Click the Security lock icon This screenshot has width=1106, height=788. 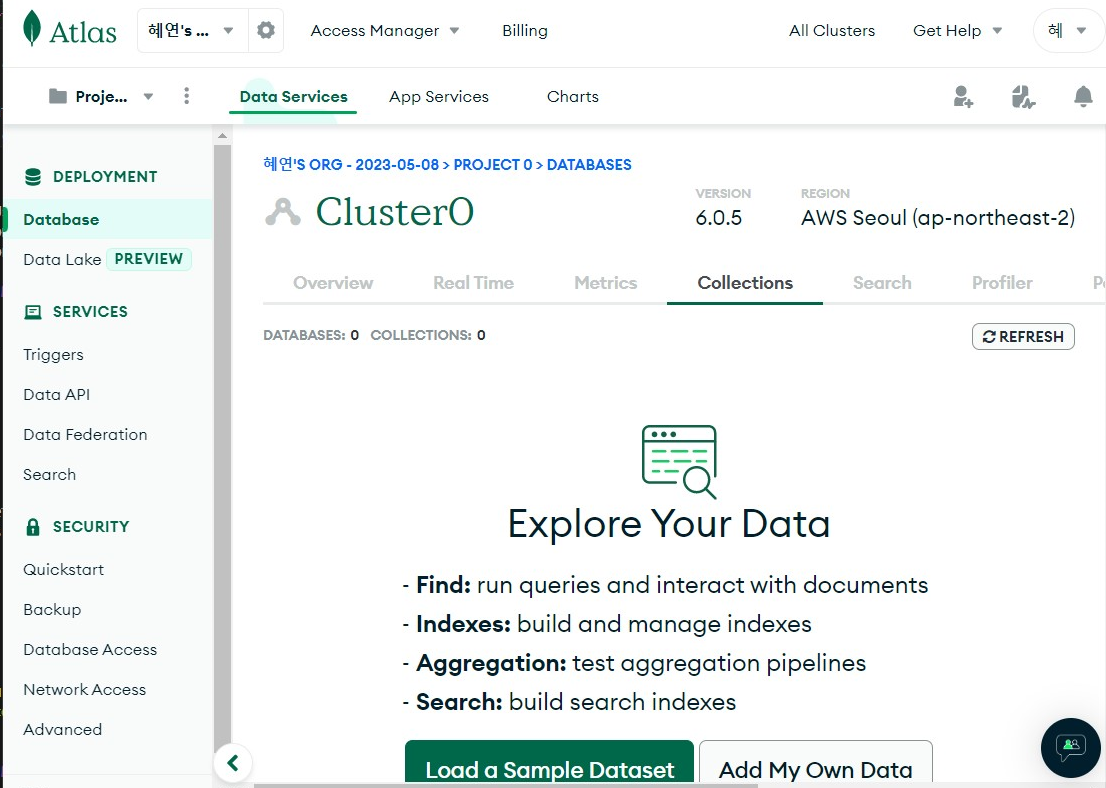[x=33, y=527]
